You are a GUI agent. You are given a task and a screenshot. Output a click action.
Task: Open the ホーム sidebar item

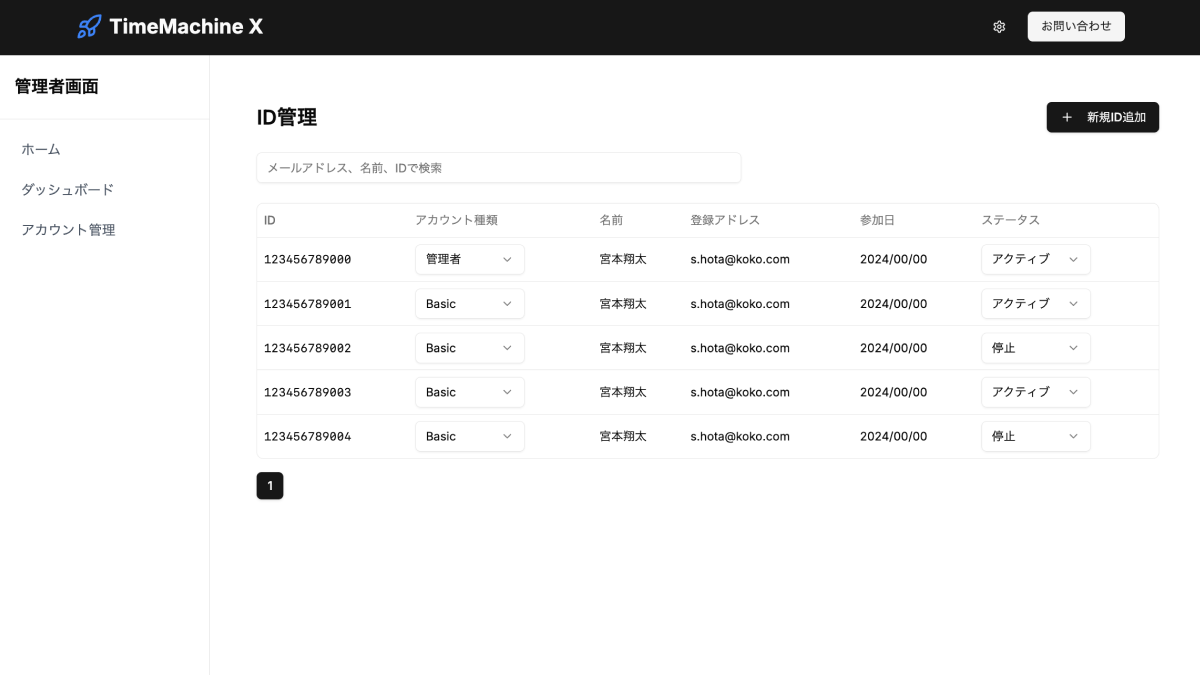[41, 149]
